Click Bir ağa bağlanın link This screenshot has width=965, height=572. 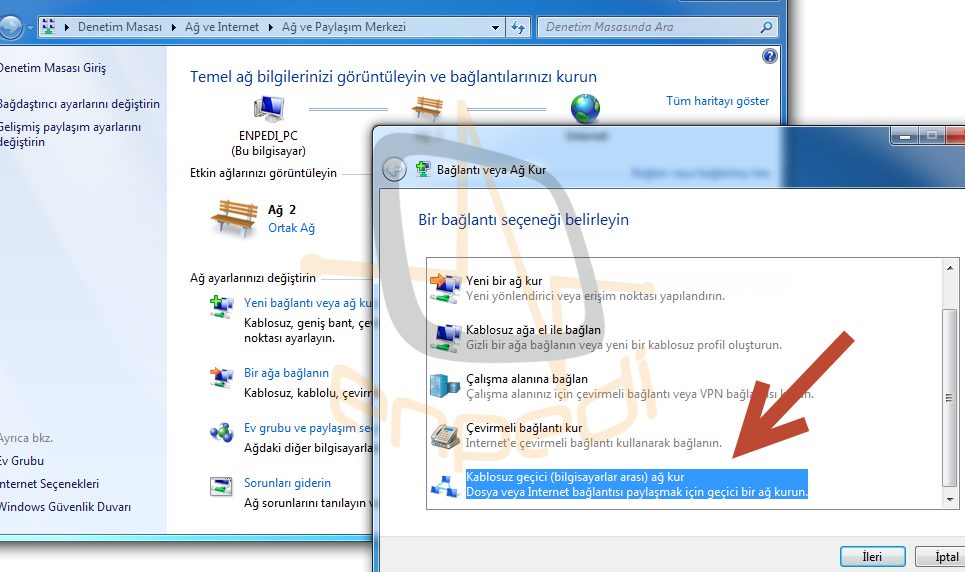pos(286,373)
